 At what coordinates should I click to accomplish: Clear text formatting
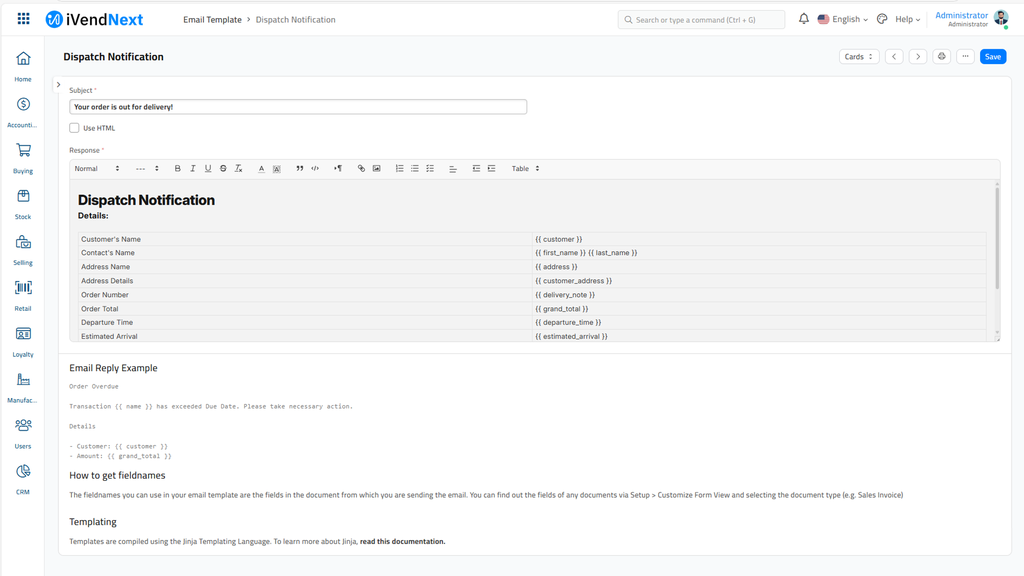click(238, 168)
